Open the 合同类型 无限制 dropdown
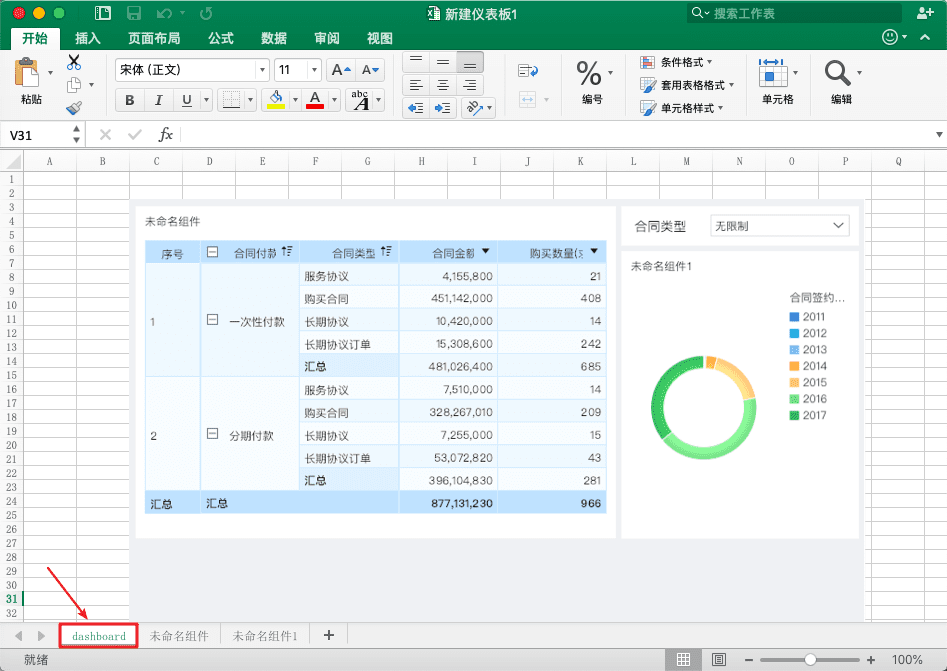 pos(779,226)
